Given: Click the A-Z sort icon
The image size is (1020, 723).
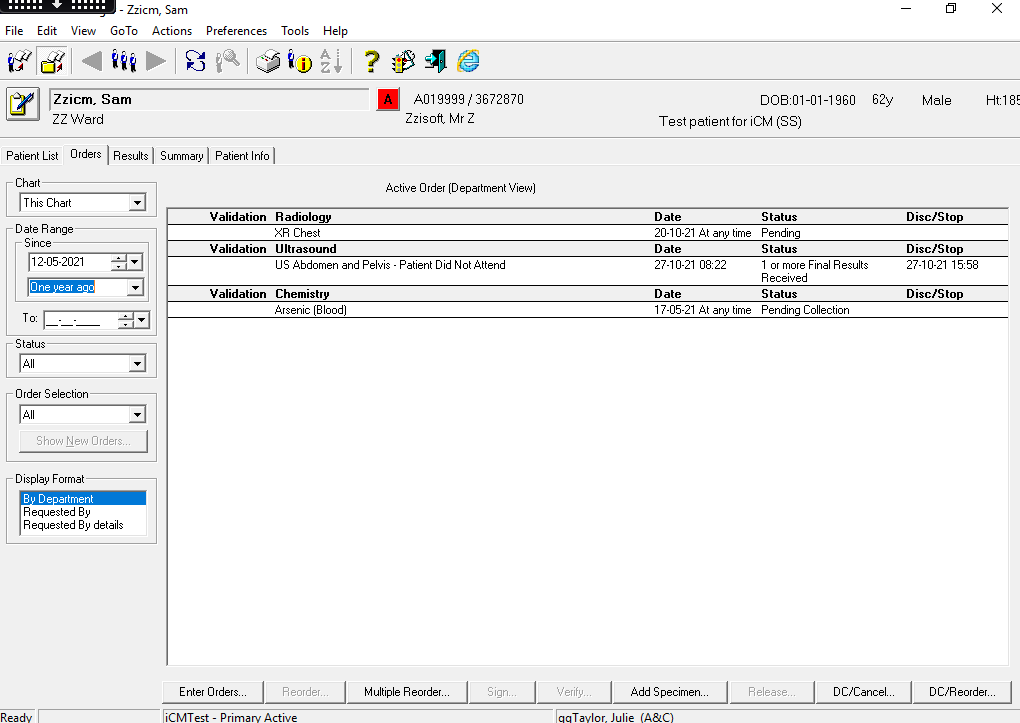Looking at the screenshot, I should tap(331, 61).
